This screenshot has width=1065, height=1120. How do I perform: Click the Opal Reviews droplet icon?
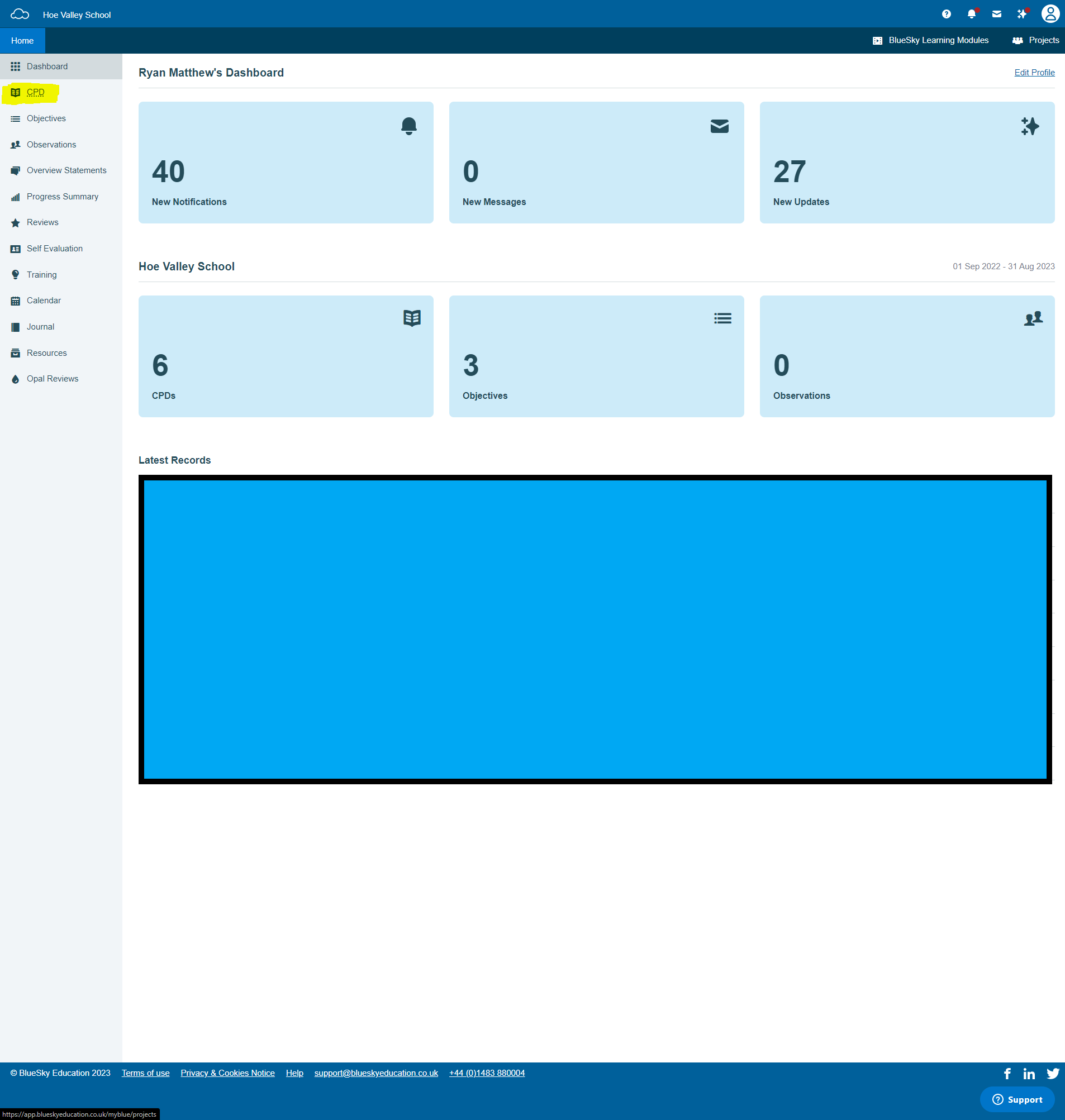[x=15, y=379]
